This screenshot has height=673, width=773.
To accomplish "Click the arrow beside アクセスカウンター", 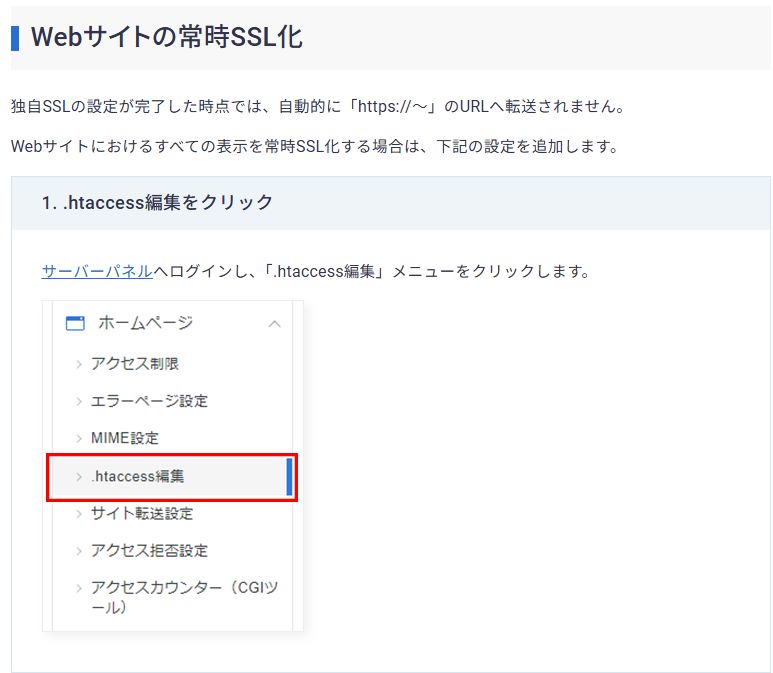I will (x=79, y=588).
